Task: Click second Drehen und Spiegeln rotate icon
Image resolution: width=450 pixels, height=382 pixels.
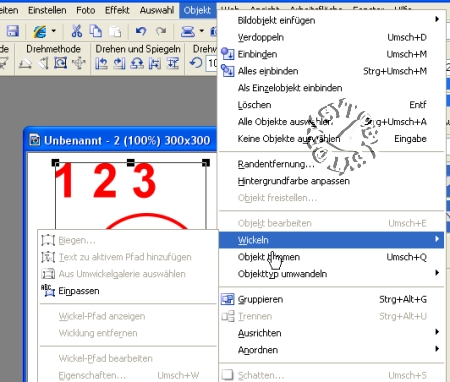Action: pyautogui.click(x=119, y=63)
